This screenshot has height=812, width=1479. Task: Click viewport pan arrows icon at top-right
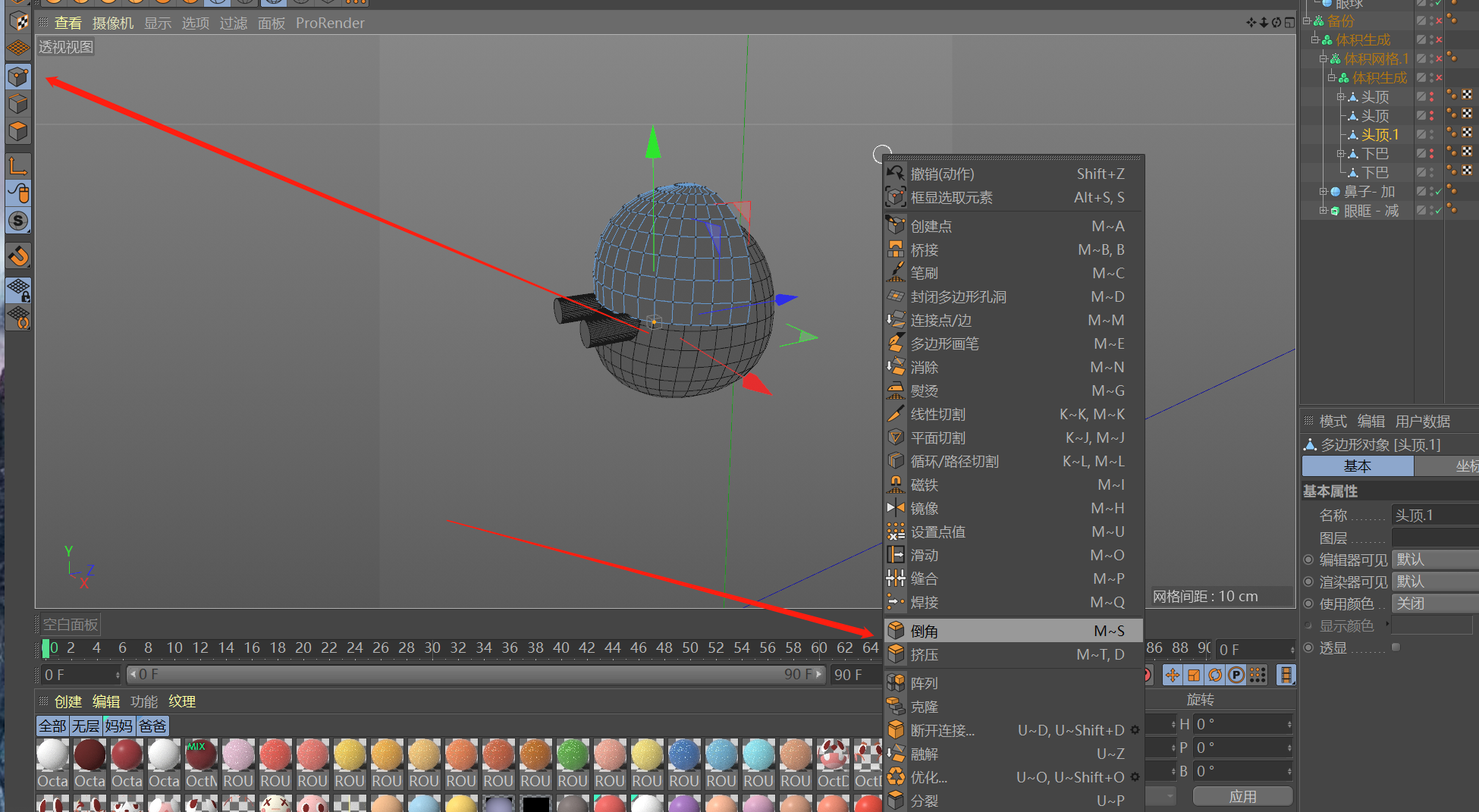click(x=1251, y=23)
